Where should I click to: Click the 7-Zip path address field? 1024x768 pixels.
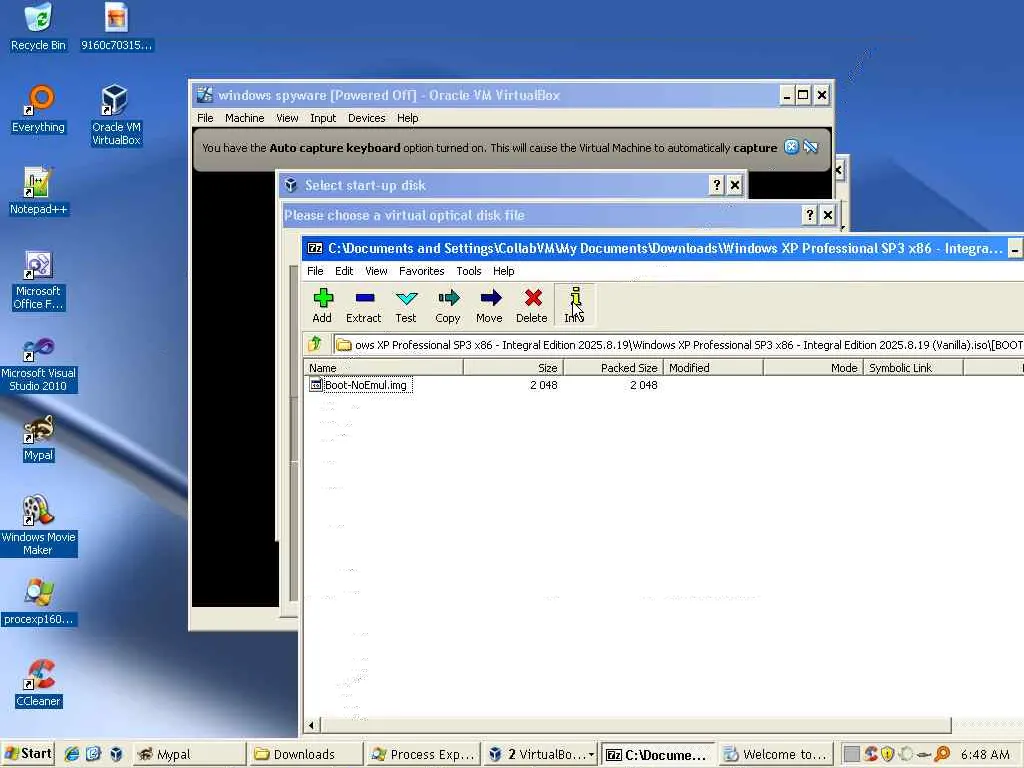[x=679, y=345]
